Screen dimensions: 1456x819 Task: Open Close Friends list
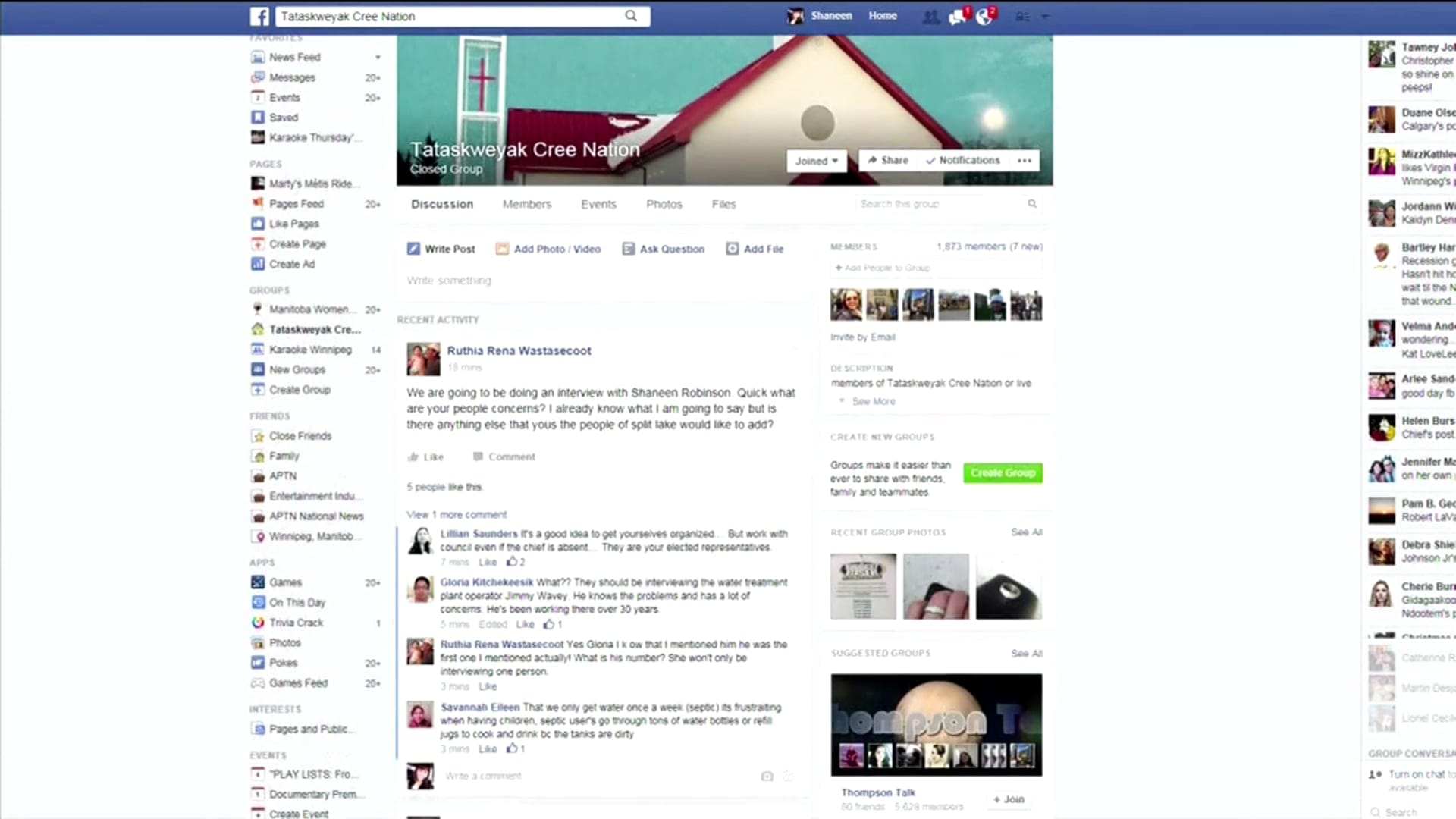[300, 436]
